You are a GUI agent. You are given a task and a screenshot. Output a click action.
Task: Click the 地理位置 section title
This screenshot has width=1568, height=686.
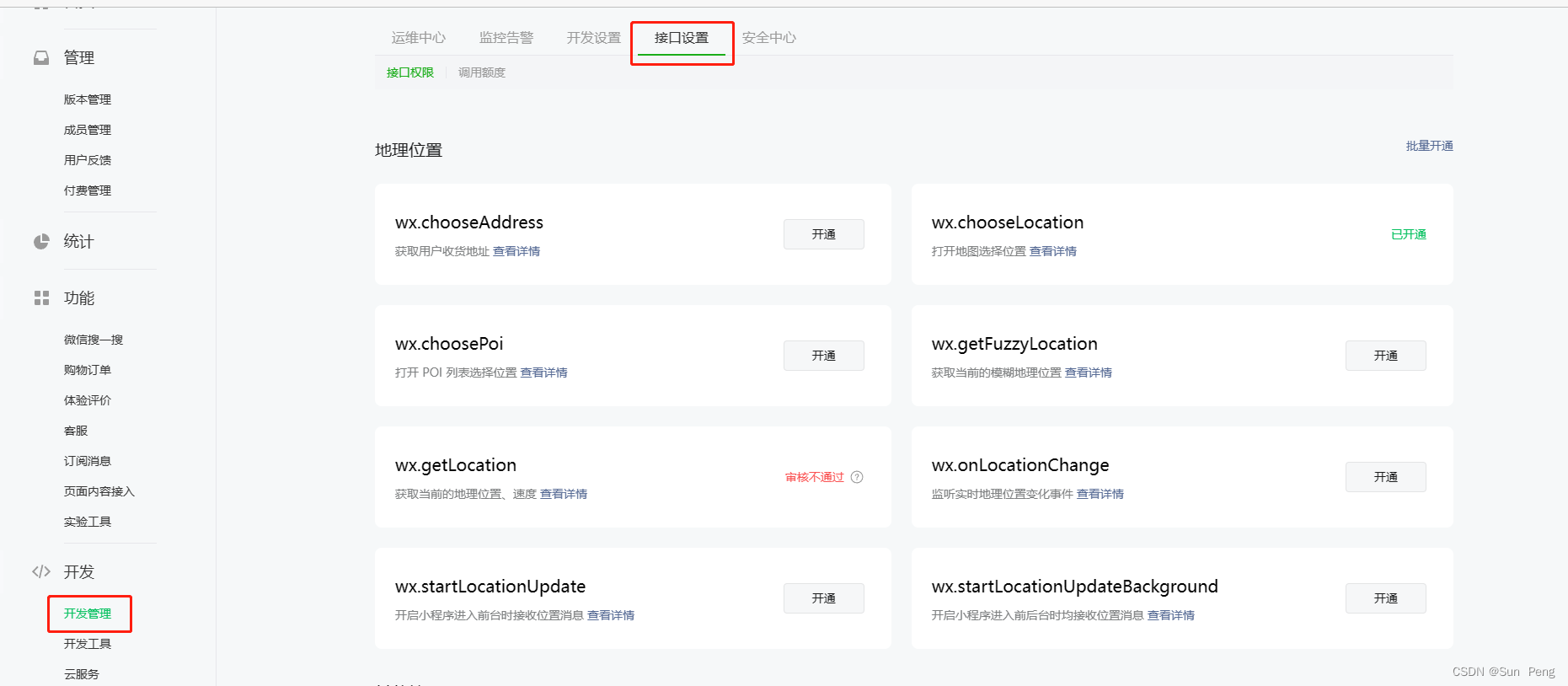coord(409,150)
